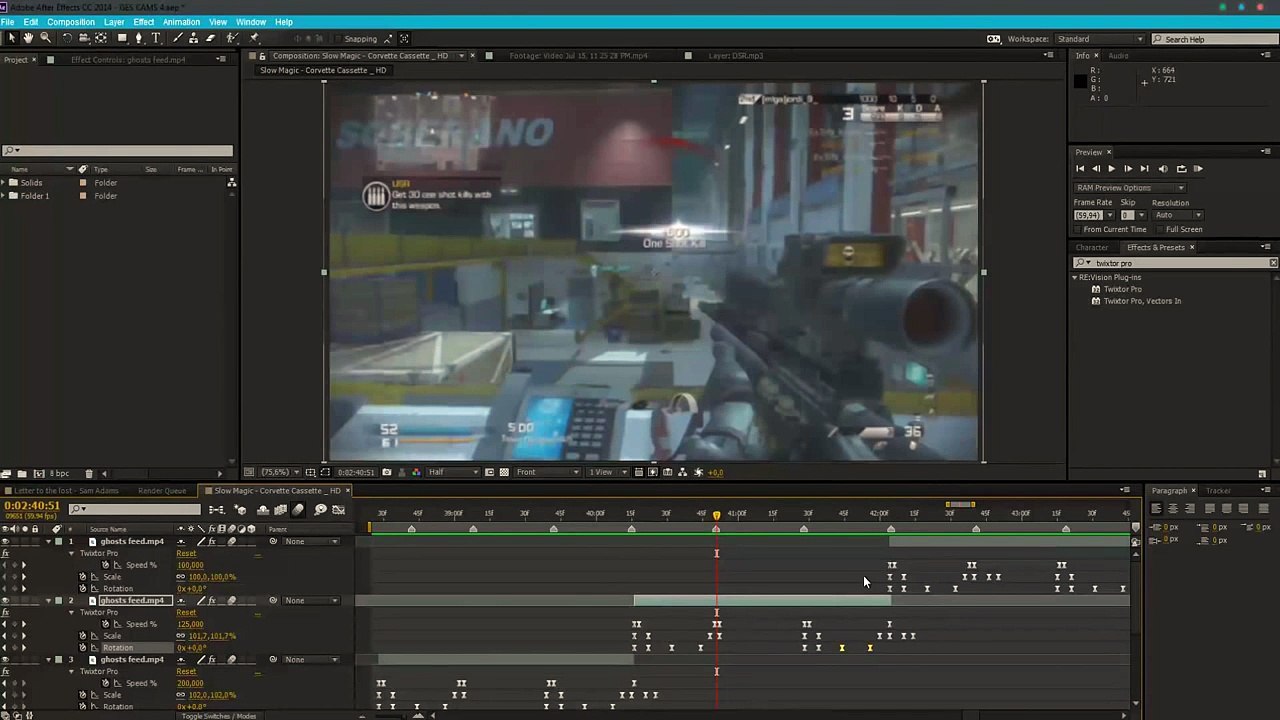Screen dimensions: 1280x720
Task: Collapse the RE:Vision Plug-ins category
Action: pyautogui.click(x=1075, y=277)
